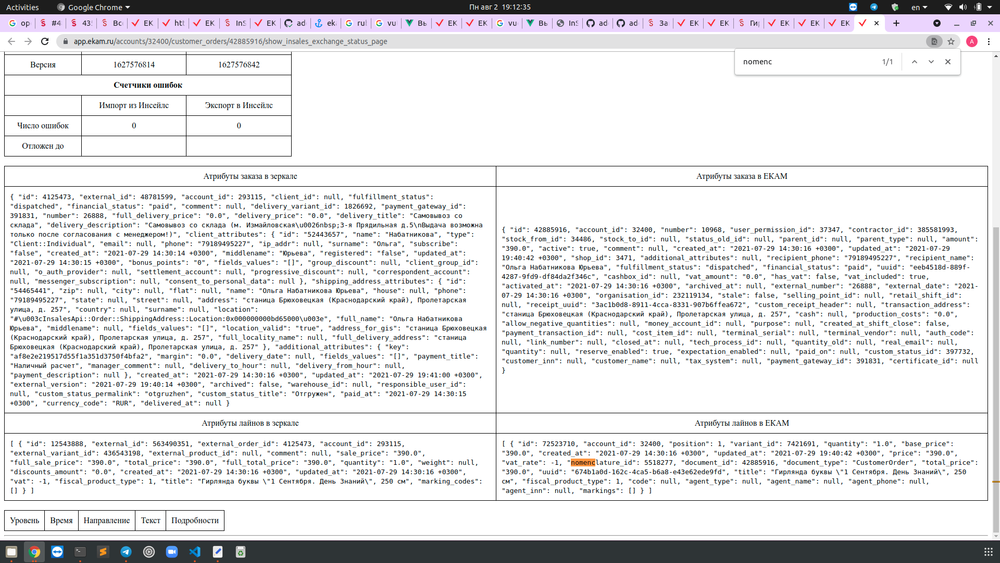
Task: Expand the 'en' keyboard layout dropdown
Action: [923, 7]
